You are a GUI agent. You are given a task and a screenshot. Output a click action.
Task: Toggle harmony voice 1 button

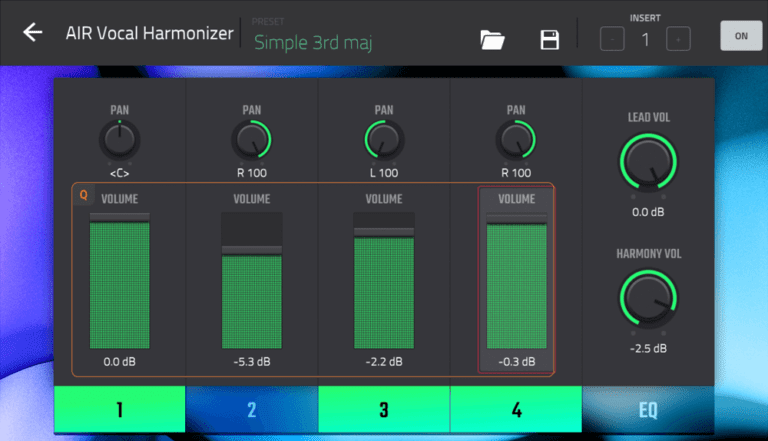[120, 410]
